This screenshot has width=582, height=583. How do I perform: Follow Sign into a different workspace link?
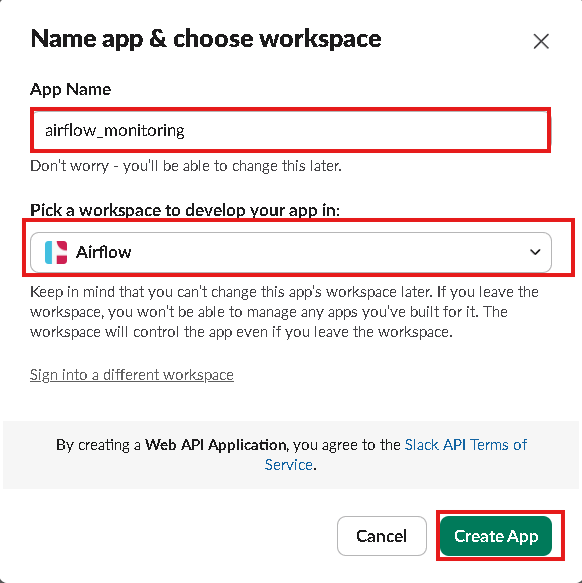click(x=132, y=375)
